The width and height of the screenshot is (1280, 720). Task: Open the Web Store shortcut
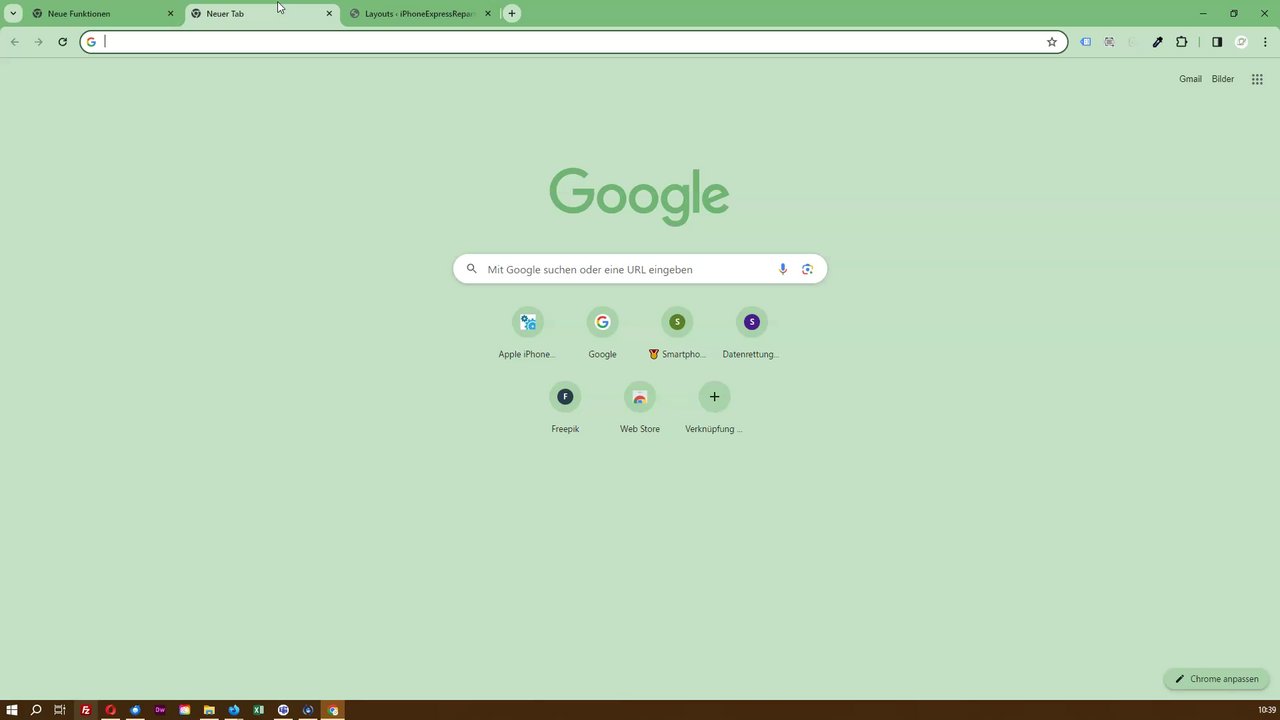(640, 409)
